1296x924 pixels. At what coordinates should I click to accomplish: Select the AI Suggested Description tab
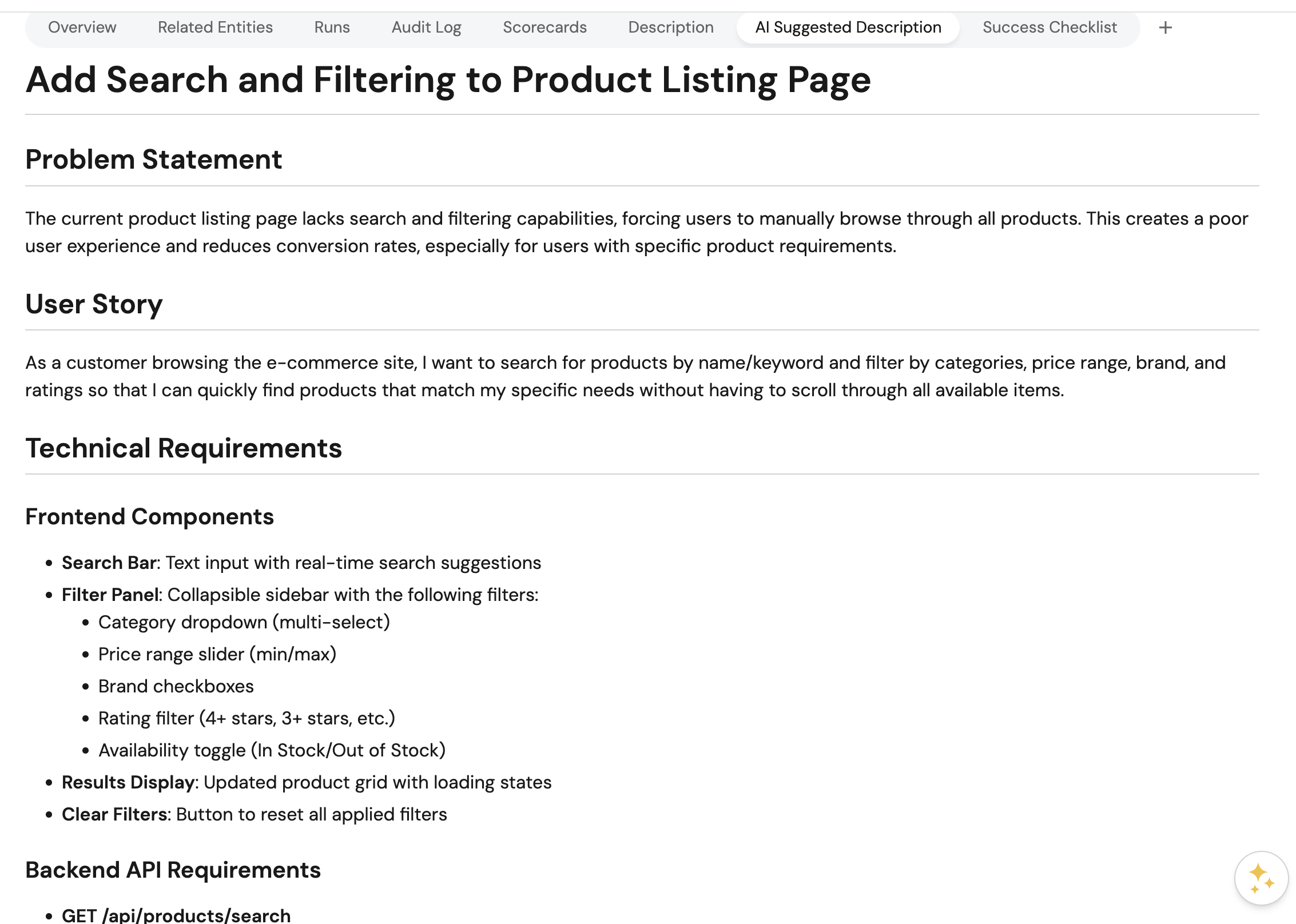848,27
